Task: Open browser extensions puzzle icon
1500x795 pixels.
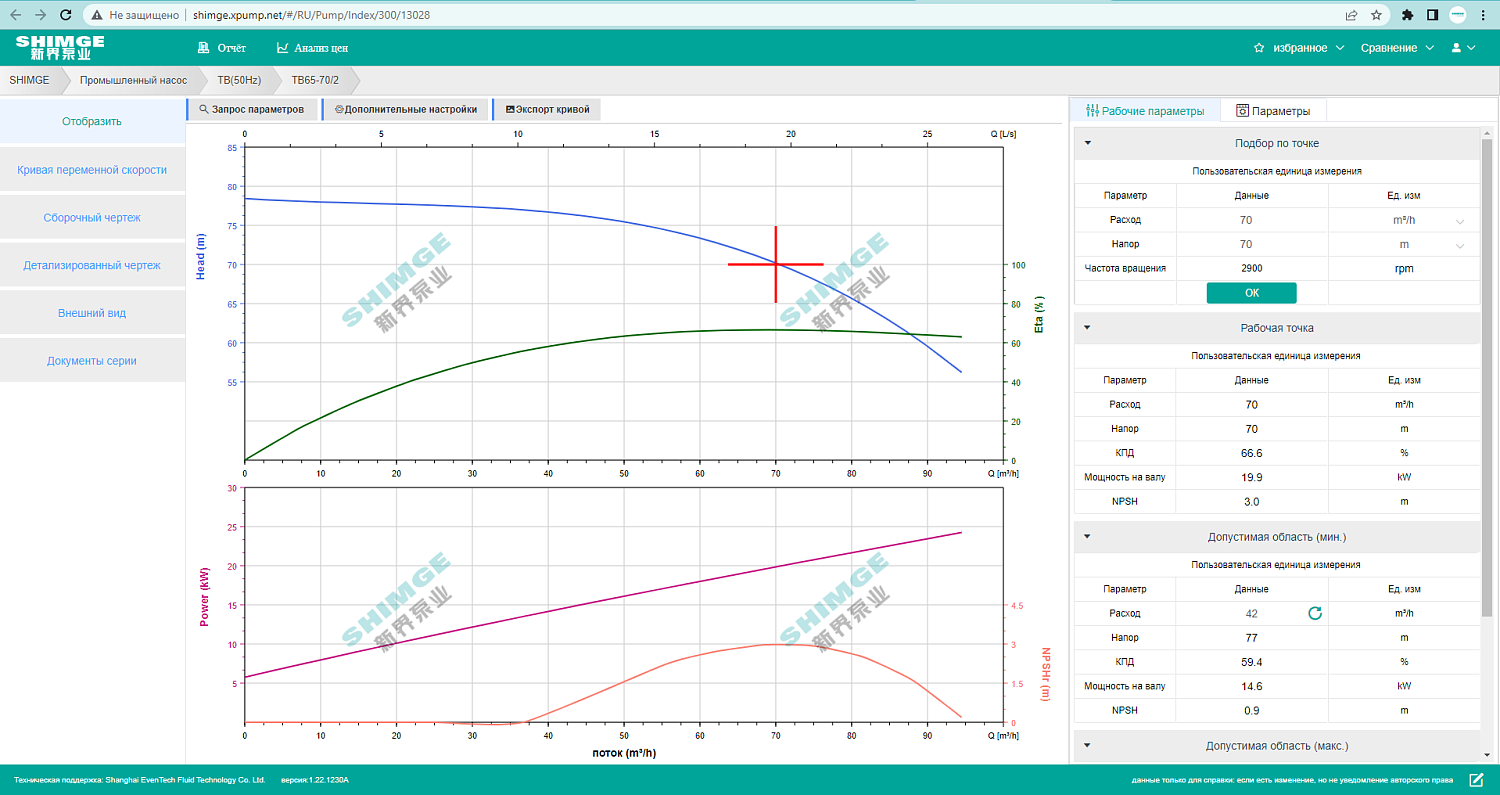Action: (1408, 15)
